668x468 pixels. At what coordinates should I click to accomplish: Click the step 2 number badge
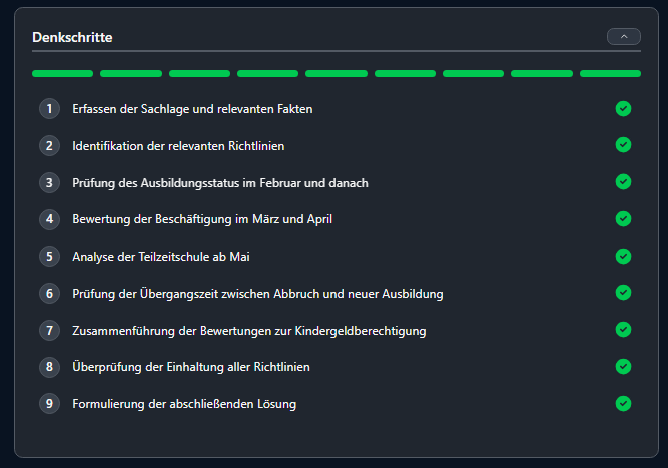click(x=49, y=145)
